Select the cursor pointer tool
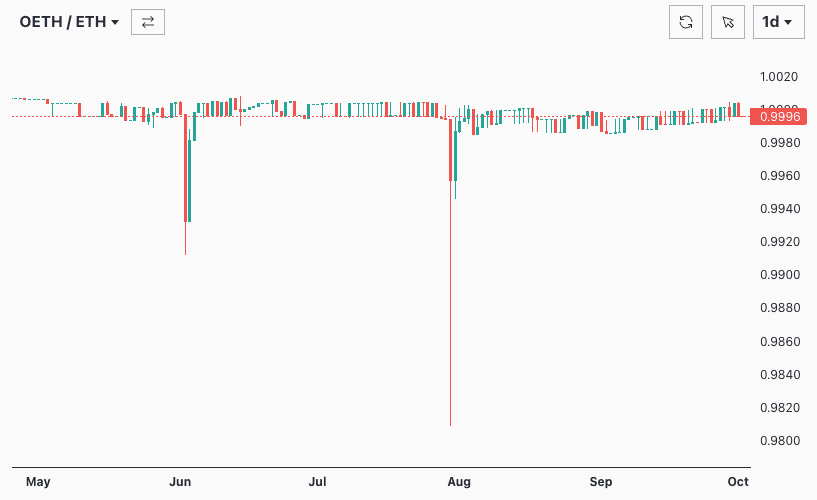Image resolution: width=817 pixels, height=500 pixels. pos(728,22)
